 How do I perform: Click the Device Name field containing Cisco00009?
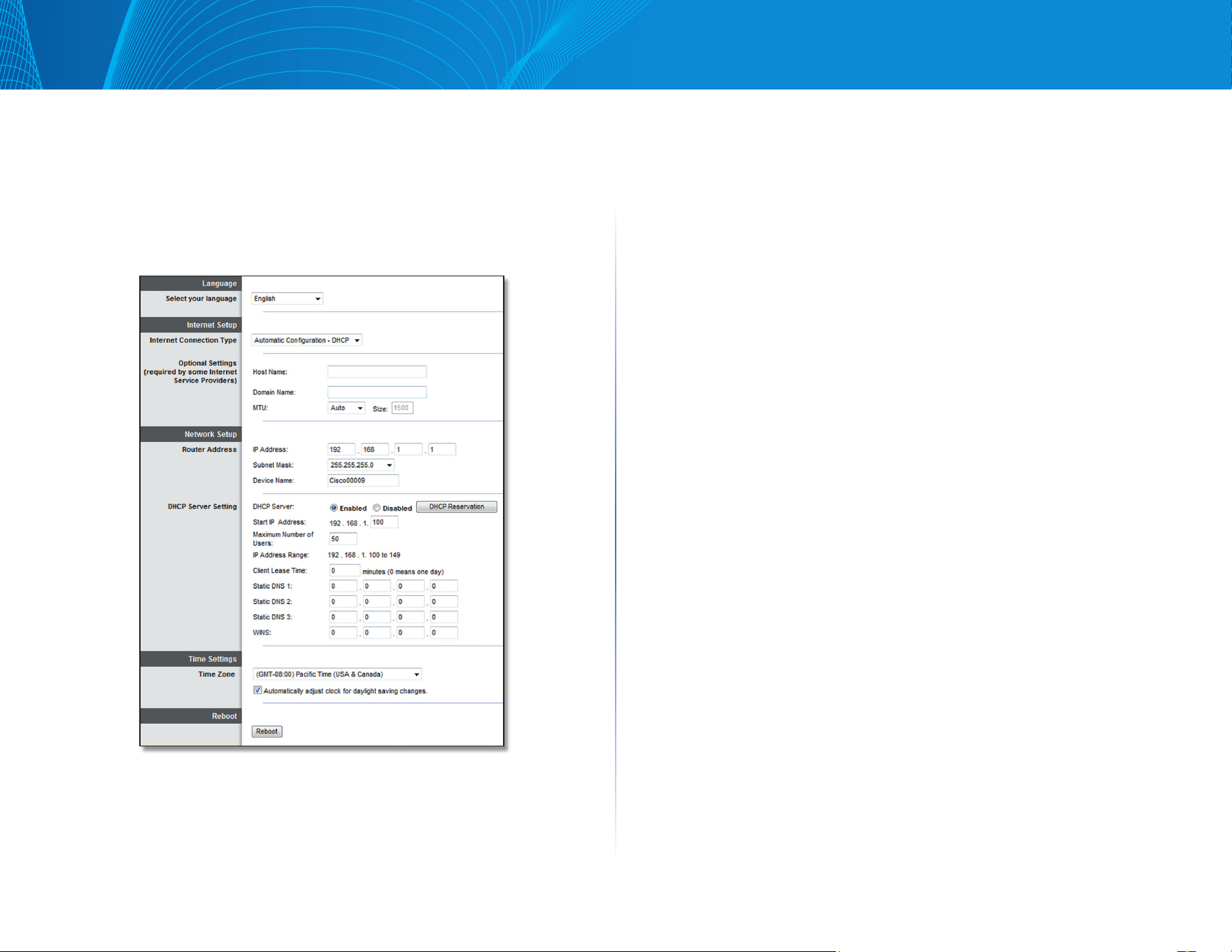point(363,481)
